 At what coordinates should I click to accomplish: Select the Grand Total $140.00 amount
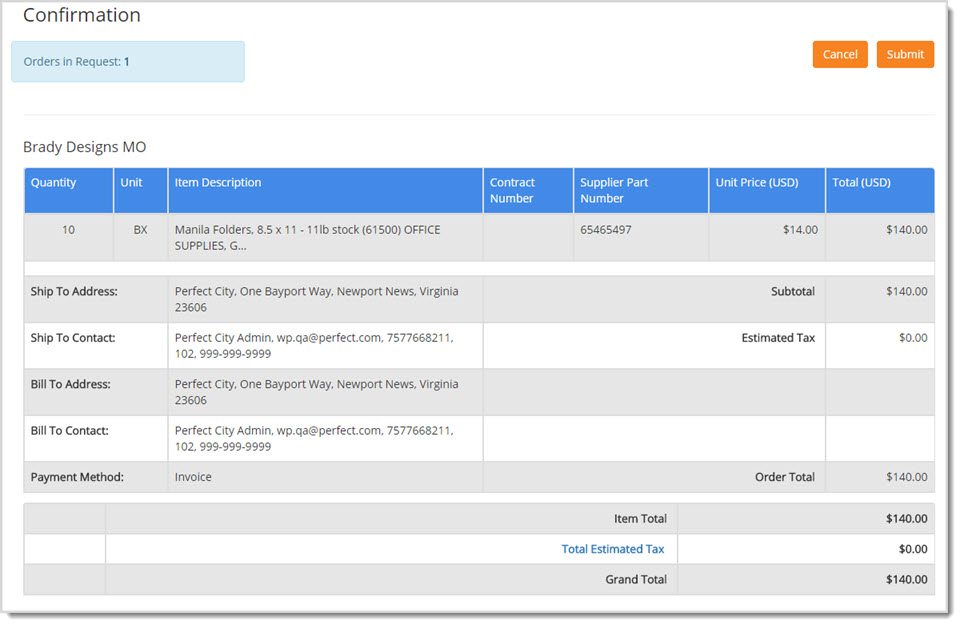[906, 580]
